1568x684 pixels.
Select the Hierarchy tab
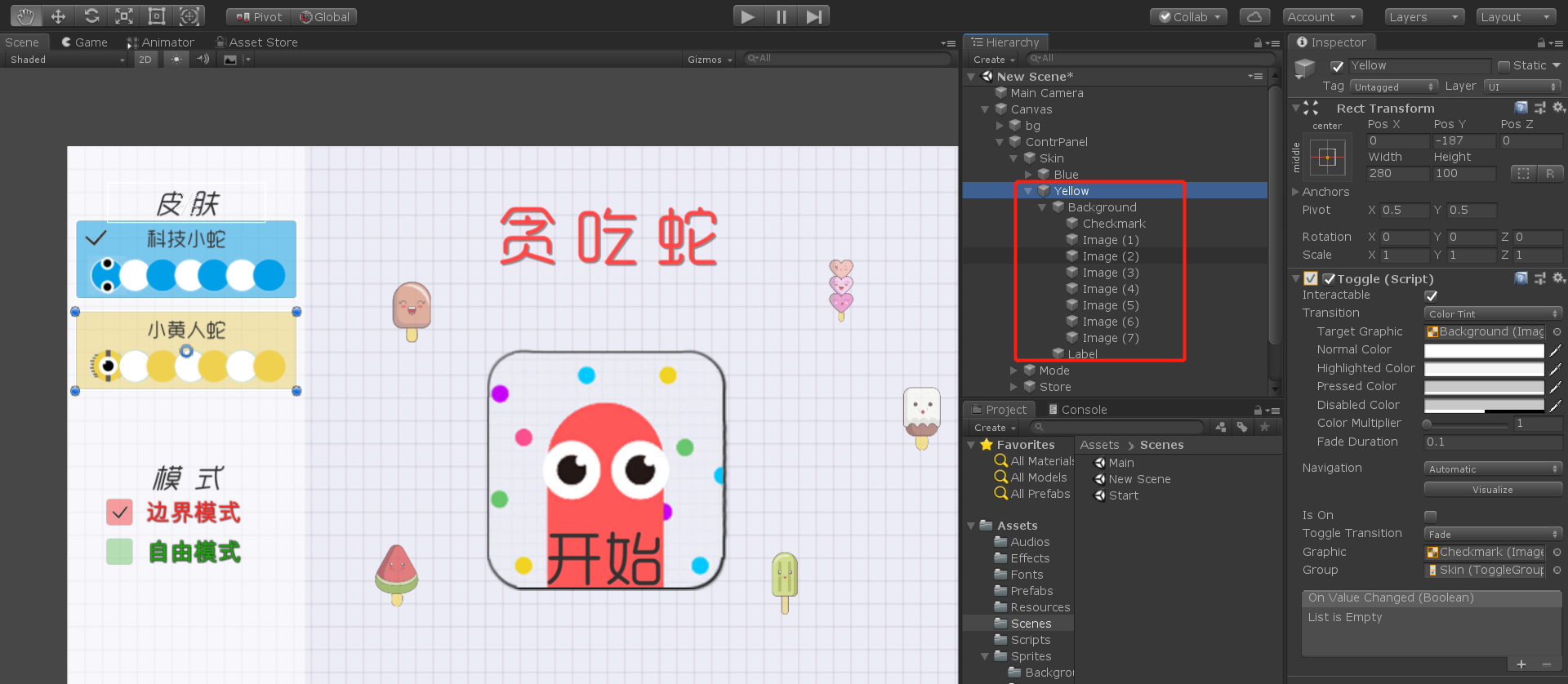point(1005,42)
